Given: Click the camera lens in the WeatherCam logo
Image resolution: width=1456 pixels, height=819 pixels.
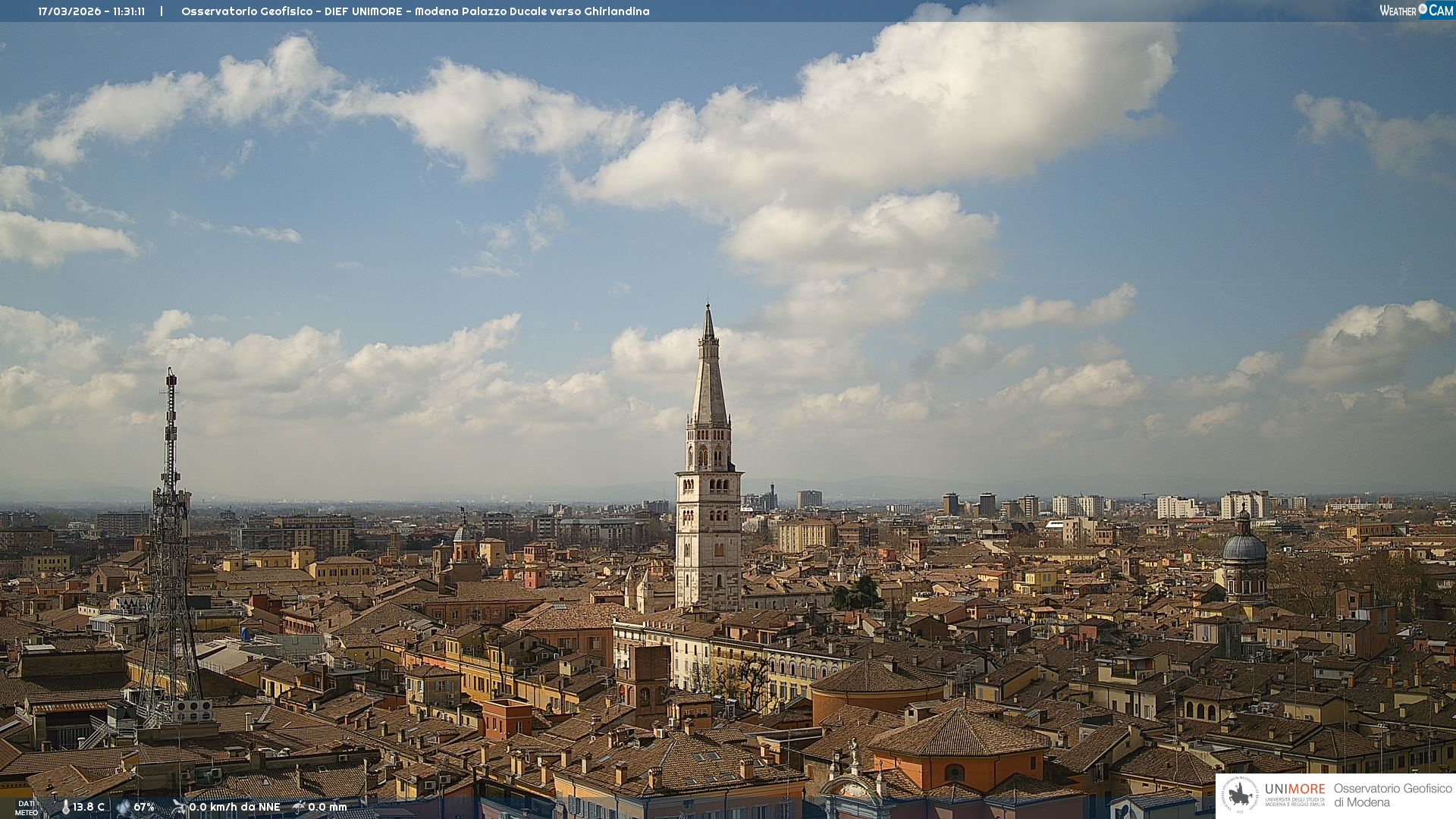Looking at the screenshot, I should click(x=1423, y=9).
